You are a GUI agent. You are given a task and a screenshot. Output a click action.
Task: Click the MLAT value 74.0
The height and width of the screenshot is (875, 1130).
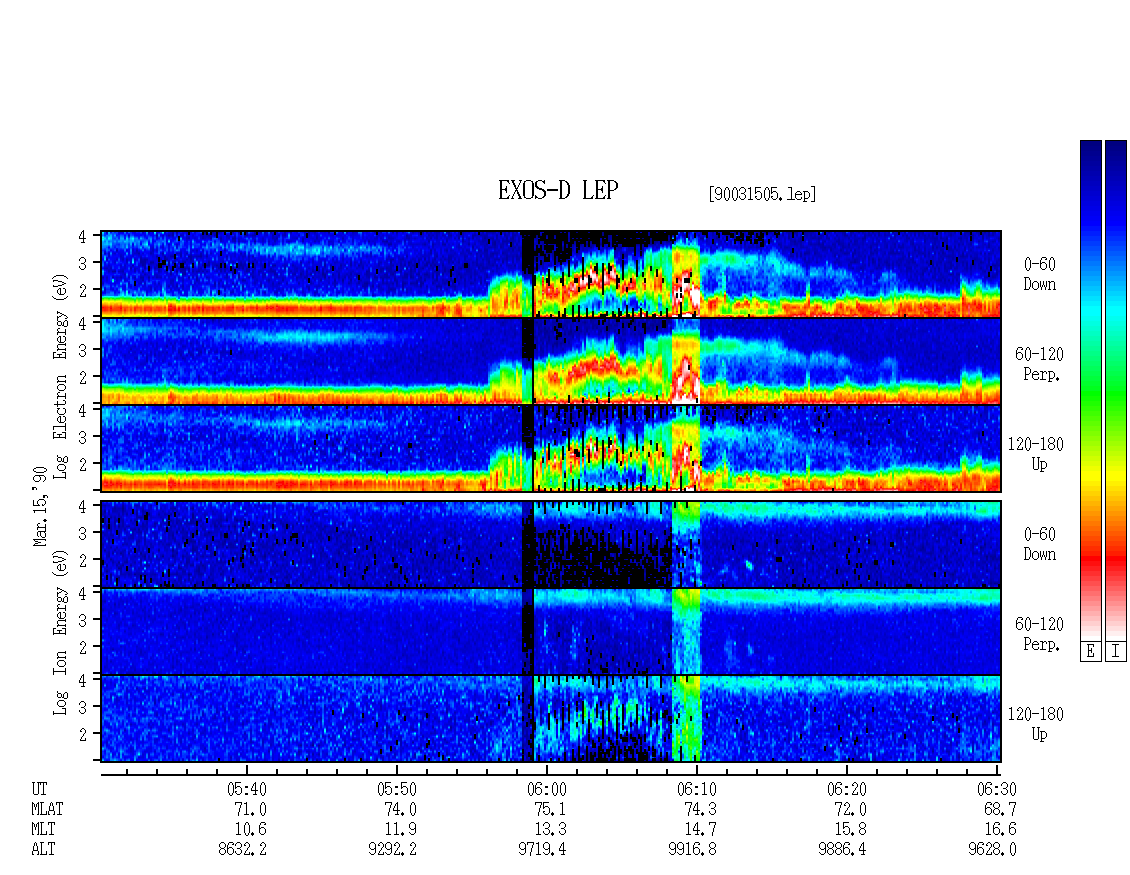pos(401,809)
